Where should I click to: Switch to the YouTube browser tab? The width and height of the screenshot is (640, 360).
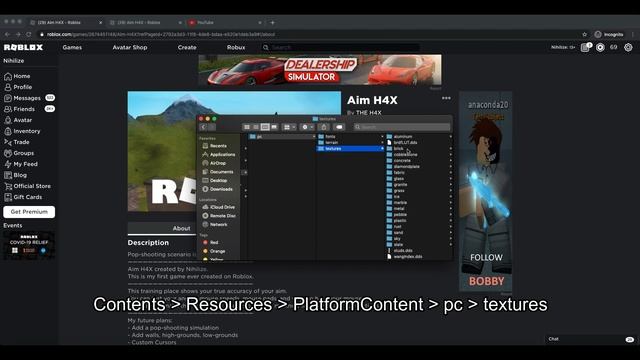coord(224,22)
